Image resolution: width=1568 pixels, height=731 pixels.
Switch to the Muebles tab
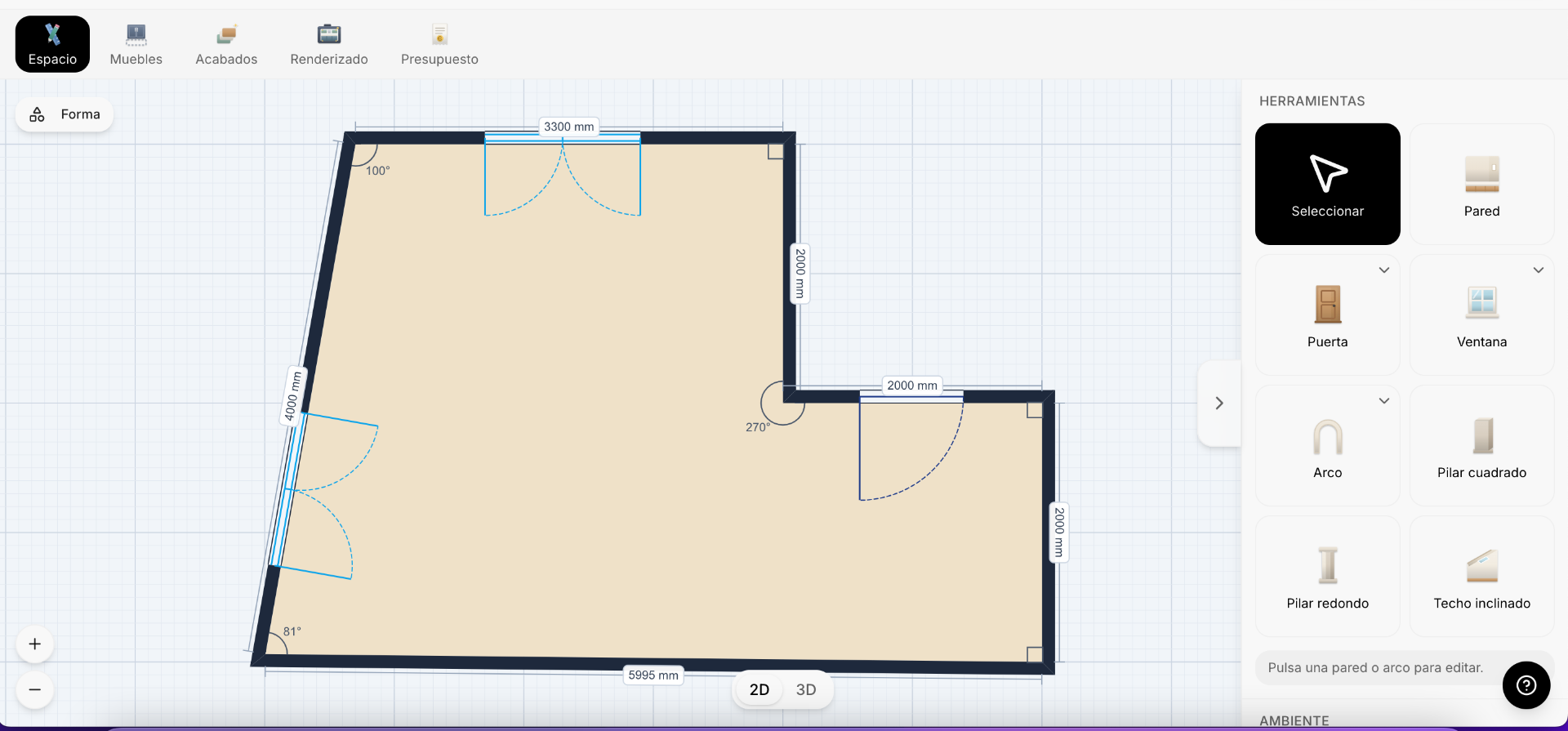pos(136,44)
